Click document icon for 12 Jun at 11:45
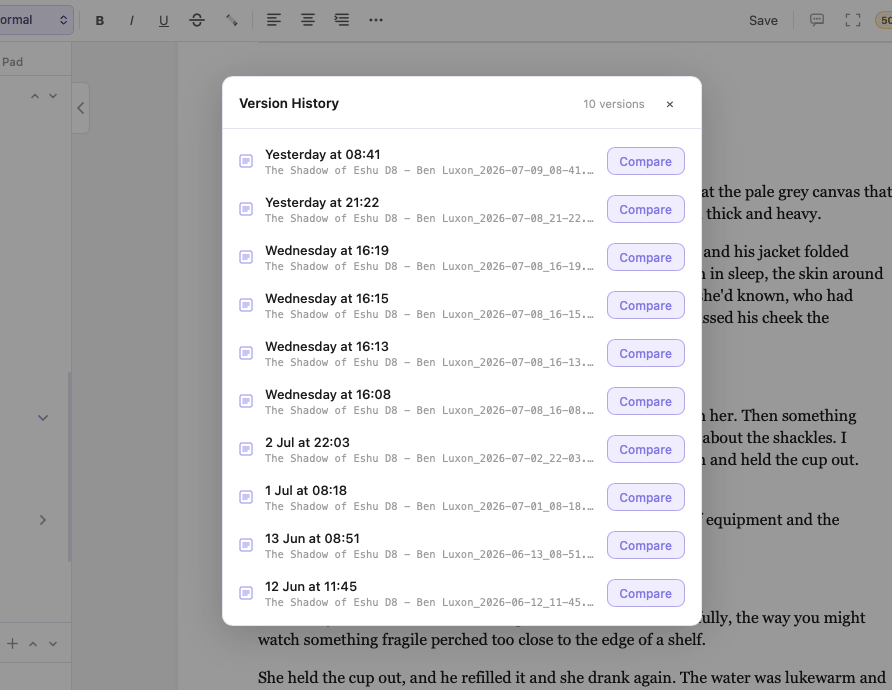The height and width of the screenshot is (690, 892). (246, 593)
